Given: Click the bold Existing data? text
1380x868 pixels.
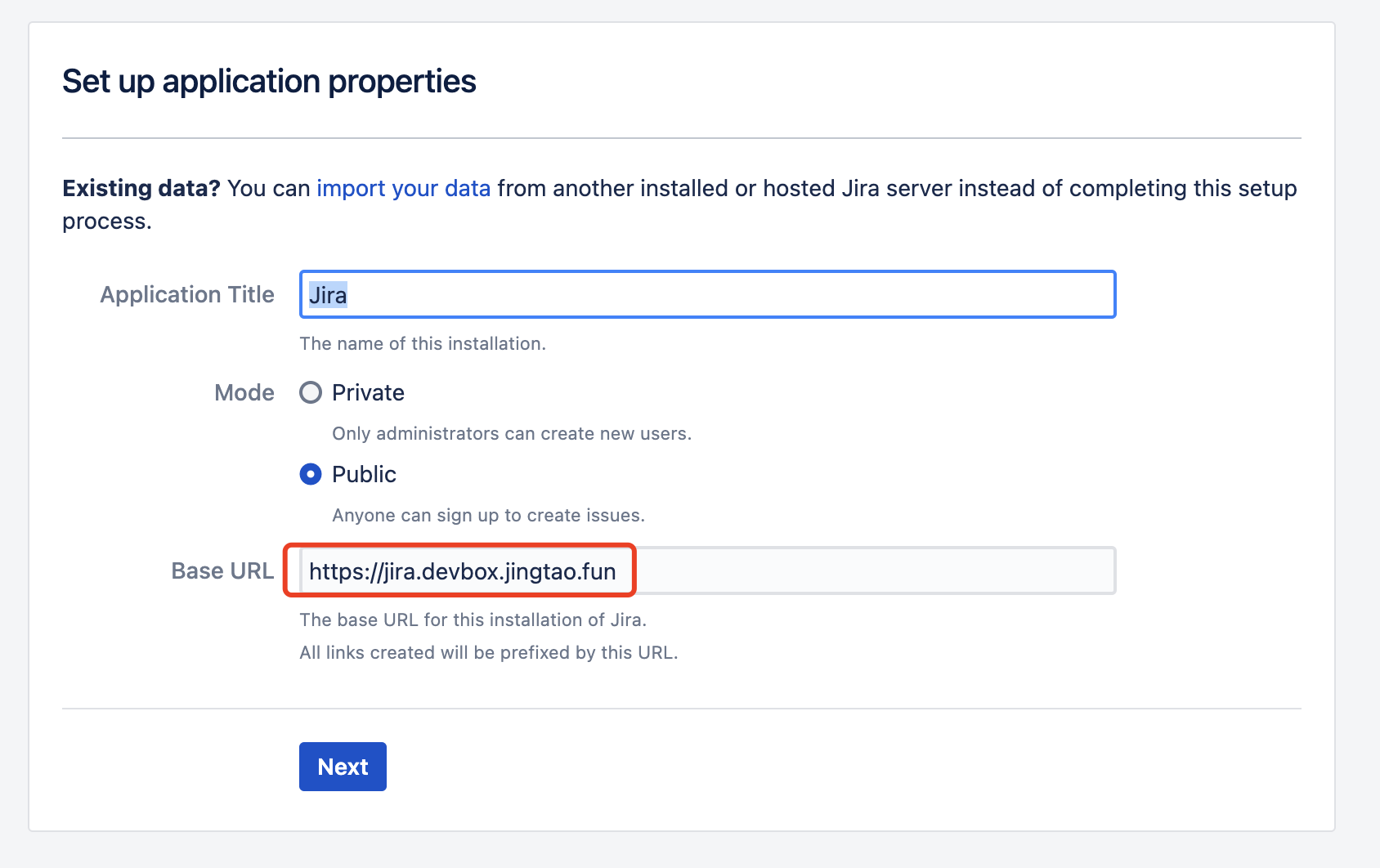Looking at the screenshot, I should [141, 189].
